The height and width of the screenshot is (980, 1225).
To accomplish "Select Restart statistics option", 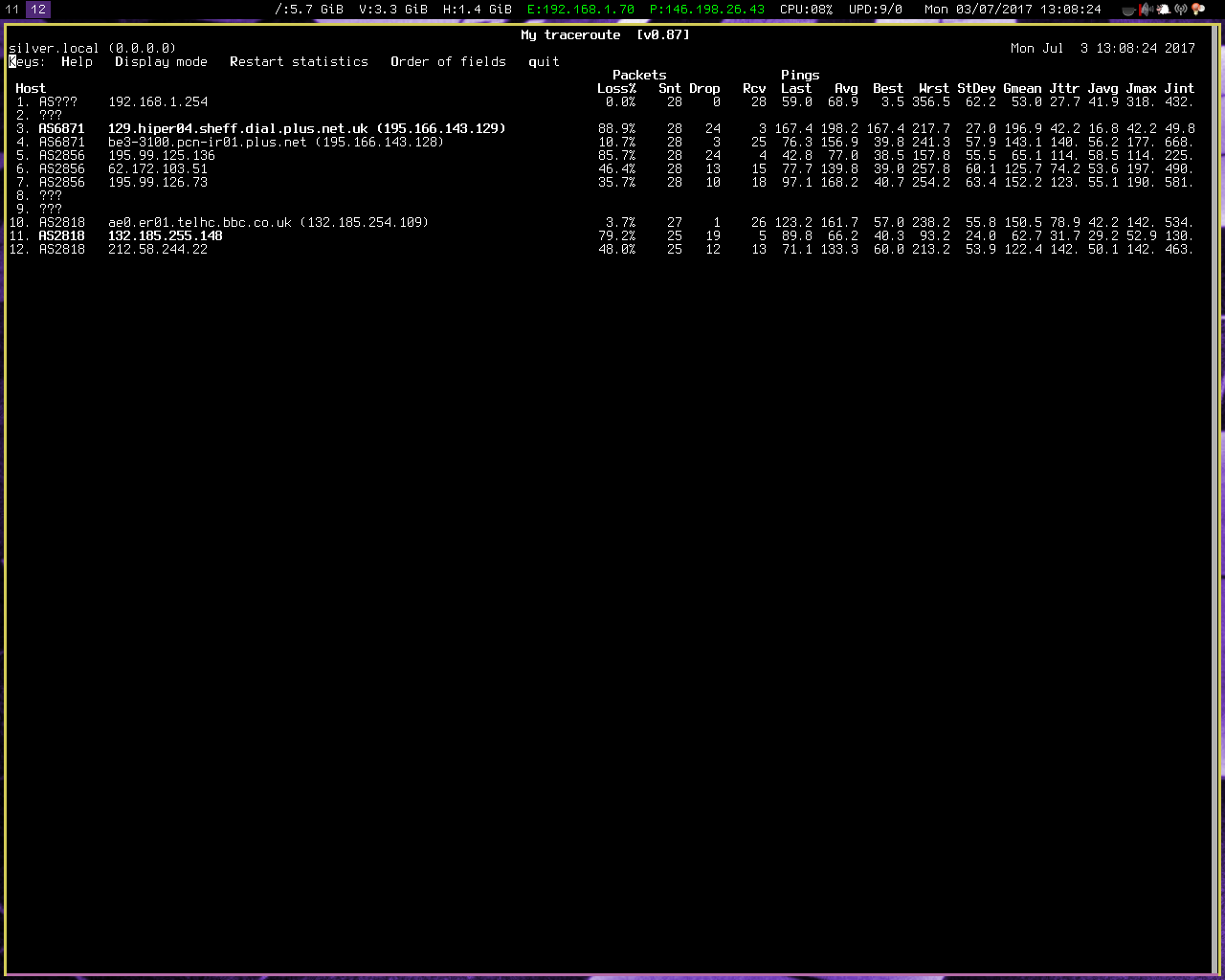I will 299,61.
